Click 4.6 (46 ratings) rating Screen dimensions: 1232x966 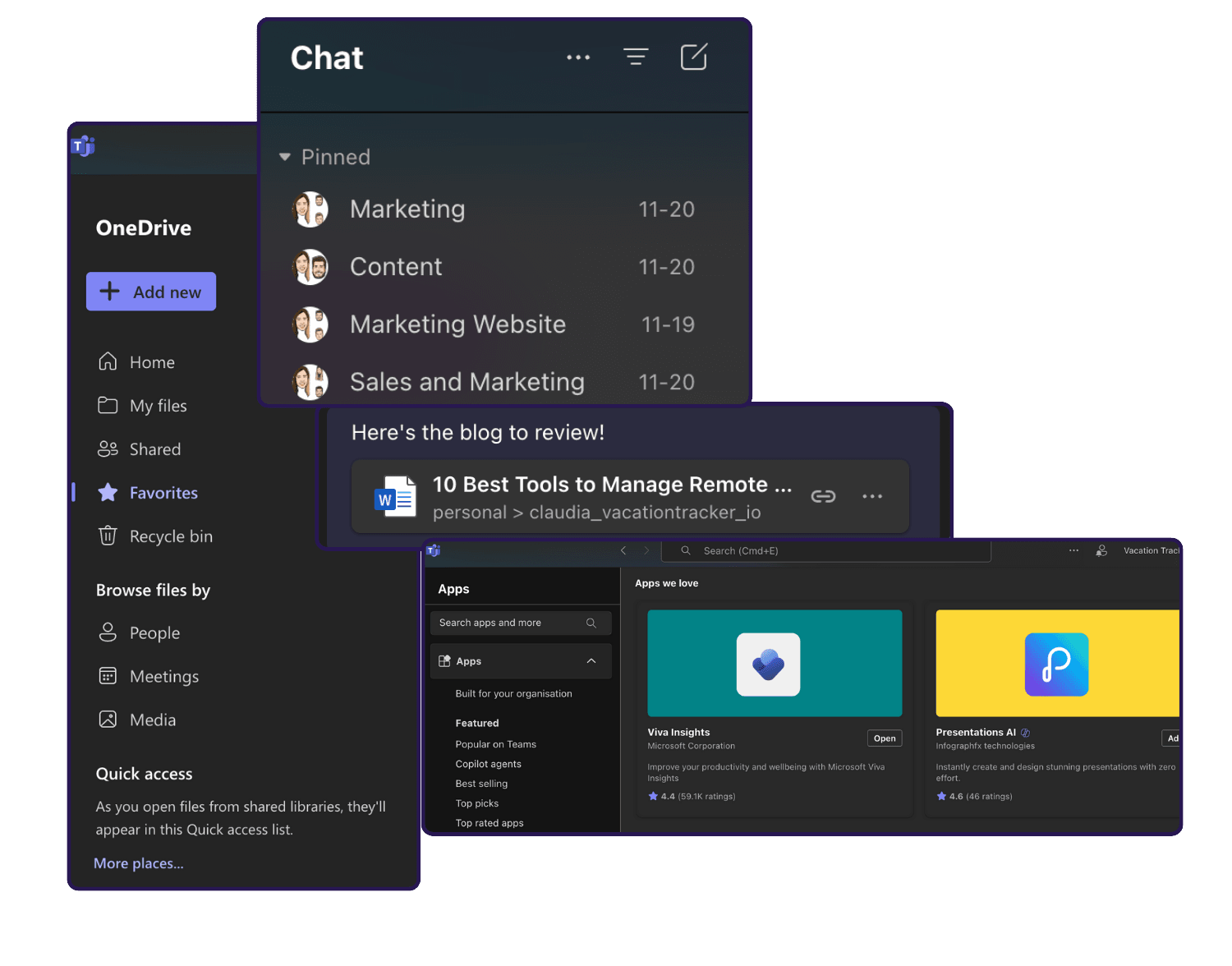974,797
